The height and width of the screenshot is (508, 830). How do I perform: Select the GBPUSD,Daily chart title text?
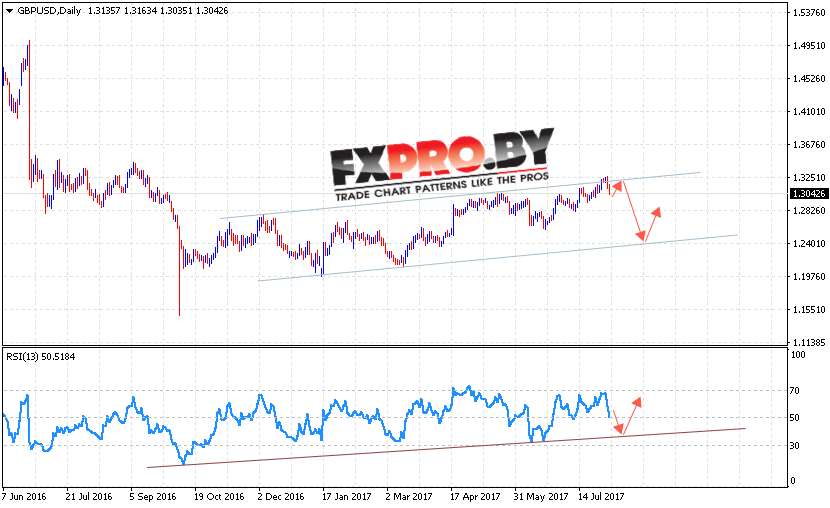coord(49,11)
